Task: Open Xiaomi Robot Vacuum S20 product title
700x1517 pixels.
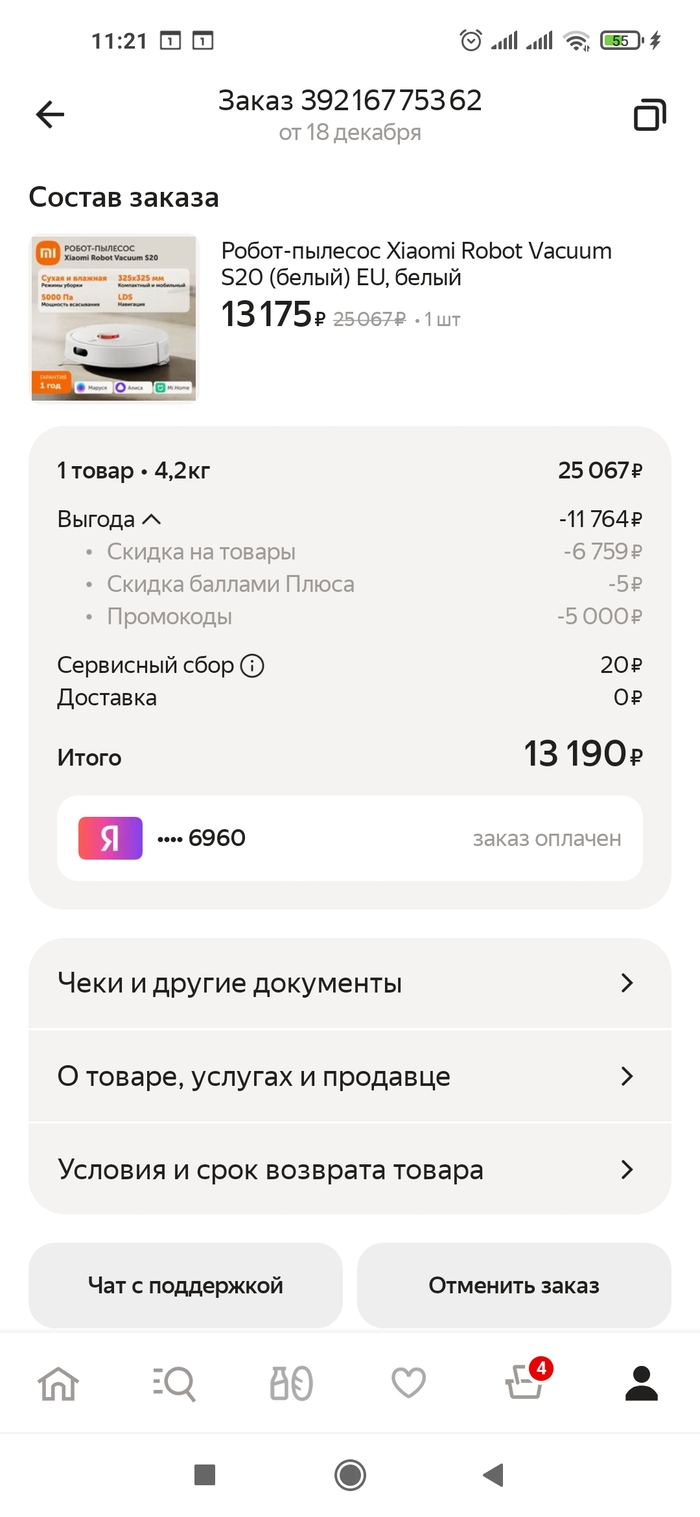Action: (416, 264)
